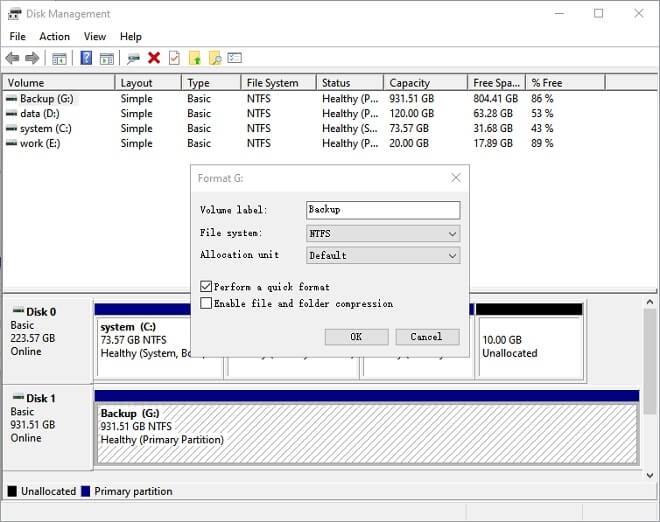
Task: Open the View menu
Action: click(x=95, y=37)
